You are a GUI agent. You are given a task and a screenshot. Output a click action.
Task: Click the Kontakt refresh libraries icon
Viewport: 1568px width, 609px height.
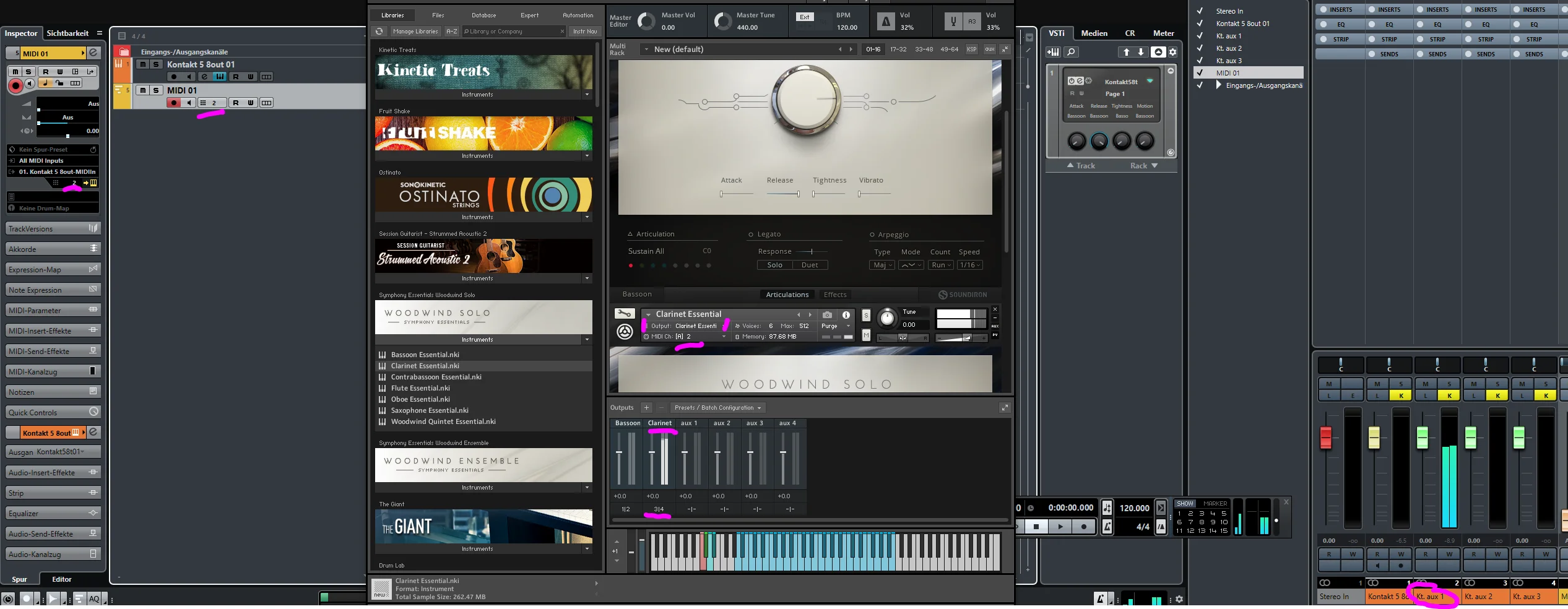(379, 31)
